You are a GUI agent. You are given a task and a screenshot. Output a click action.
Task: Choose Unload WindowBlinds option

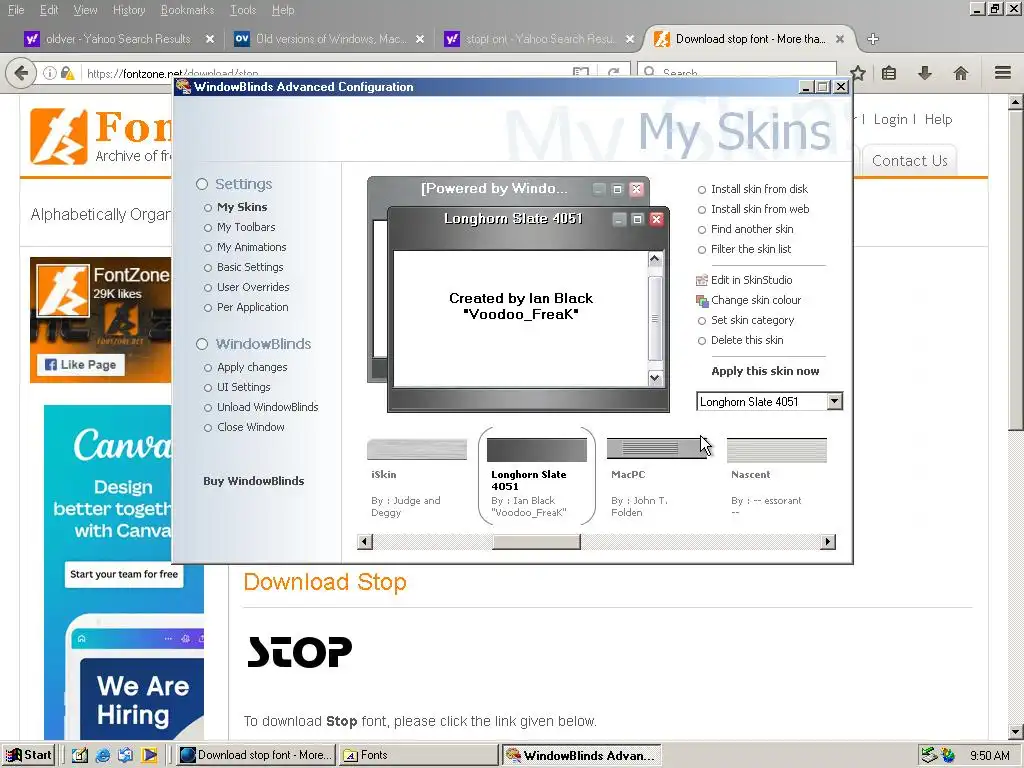[267, 407]
